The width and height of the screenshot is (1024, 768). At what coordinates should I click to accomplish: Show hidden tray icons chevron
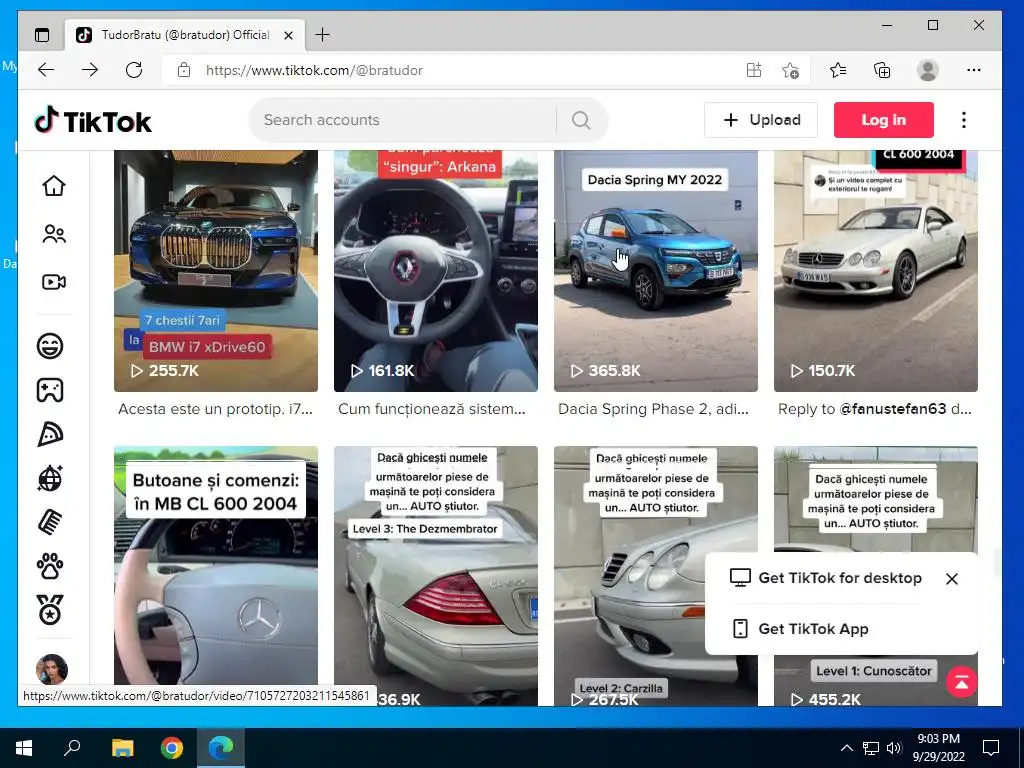(x=846, y=748)
